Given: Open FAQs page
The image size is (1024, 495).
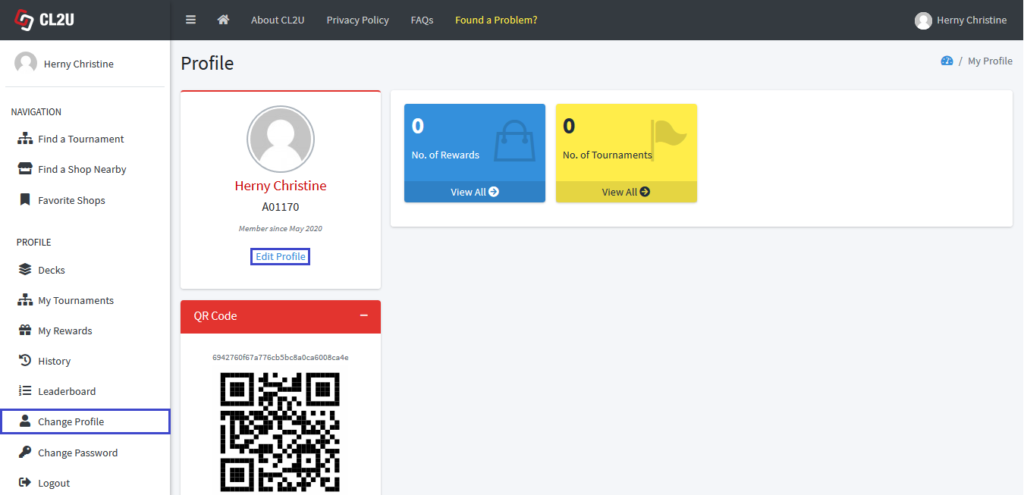Looking at the screenshot, I should (422, 20).
